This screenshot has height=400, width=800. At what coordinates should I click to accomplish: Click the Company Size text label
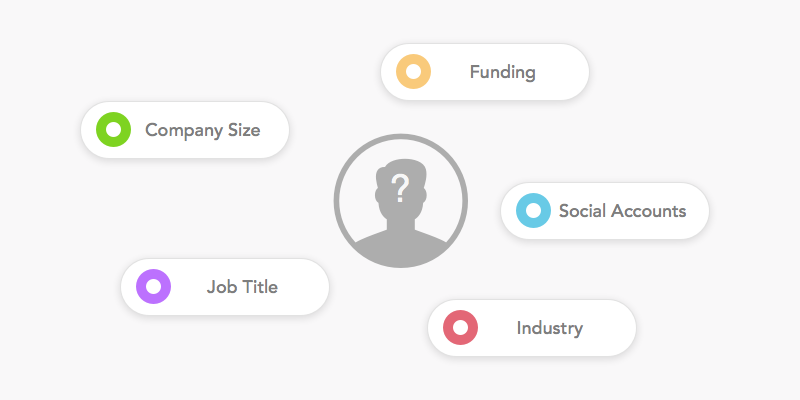pyautogui.click(x=203, y=131)
